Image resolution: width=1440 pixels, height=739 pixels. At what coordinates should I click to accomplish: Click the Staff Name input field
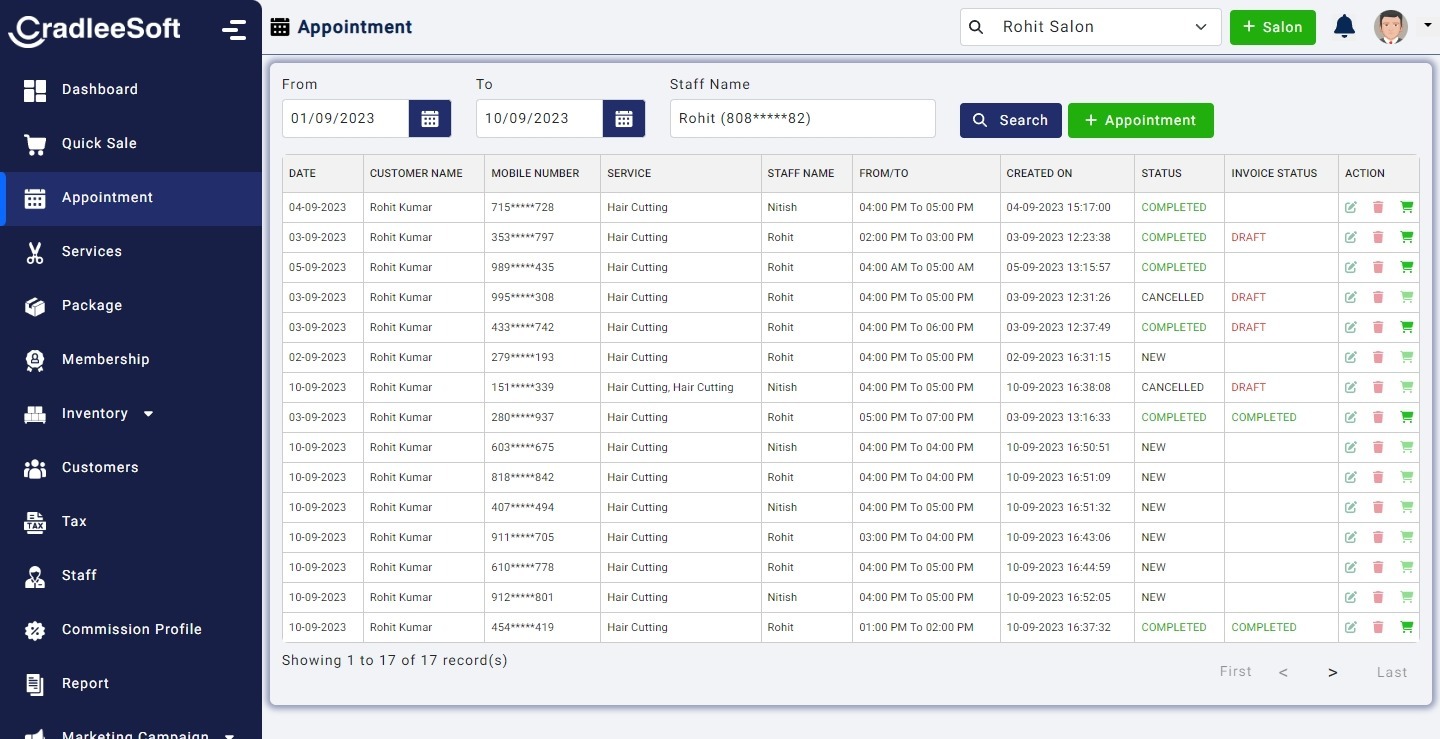(x=802, y=118)
